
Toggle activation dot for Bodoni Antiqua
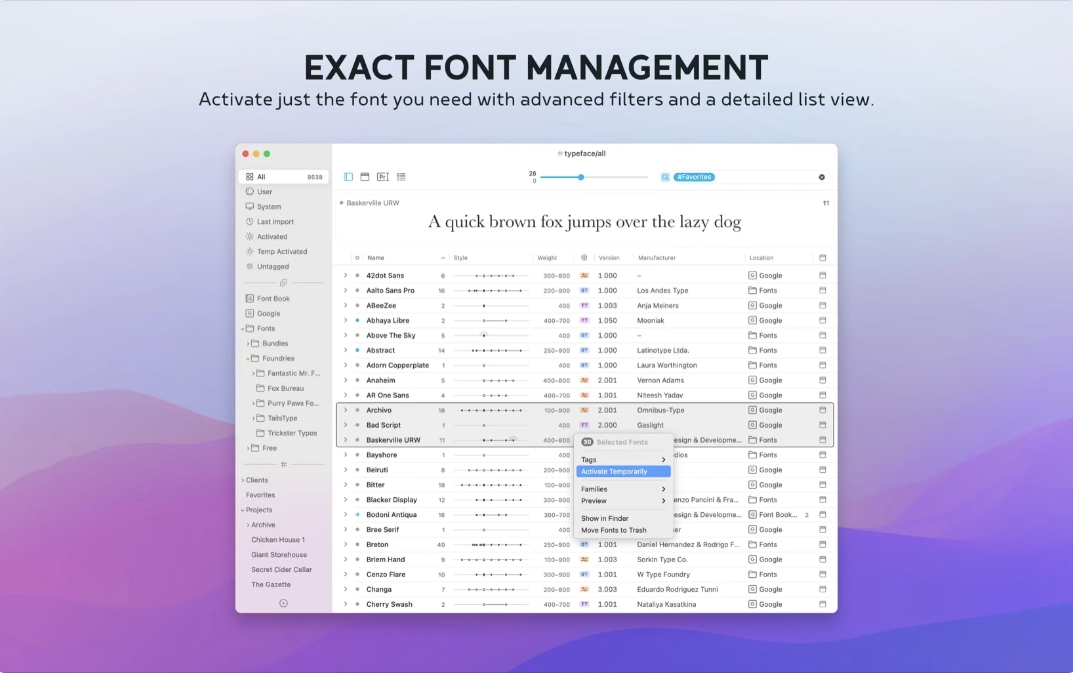(x=357, y=515)
